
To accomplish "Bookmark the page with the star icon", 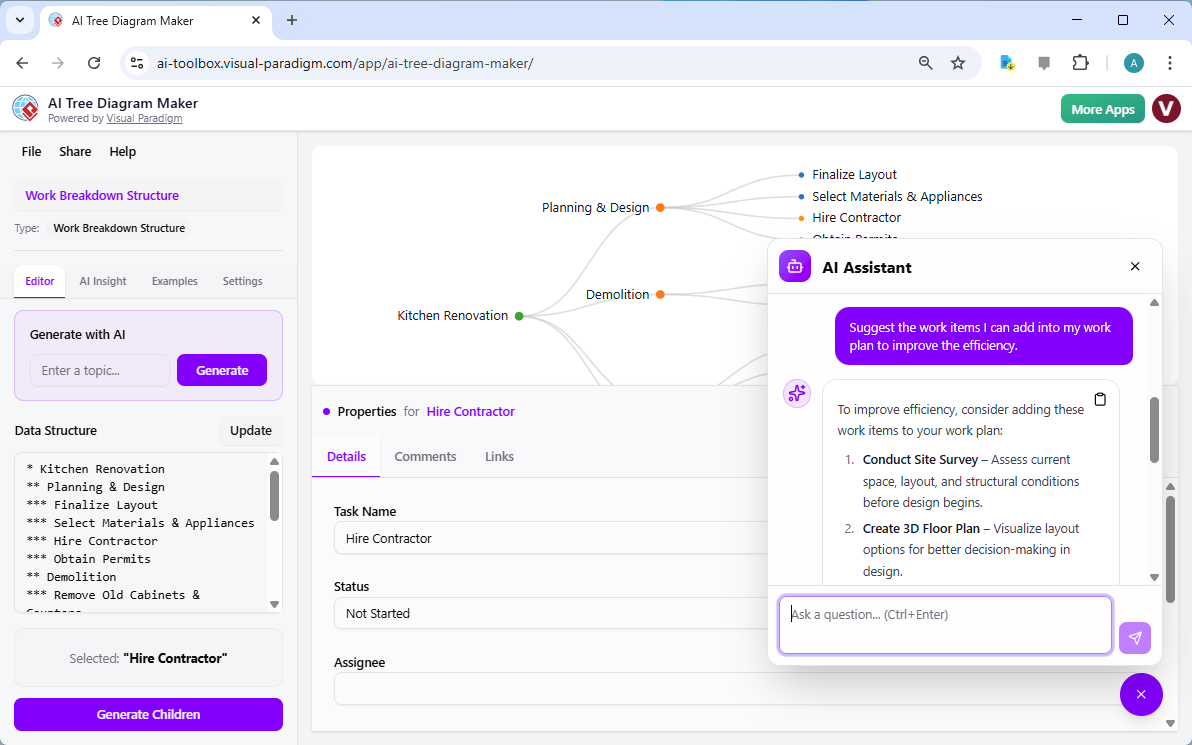I will 958,62.
